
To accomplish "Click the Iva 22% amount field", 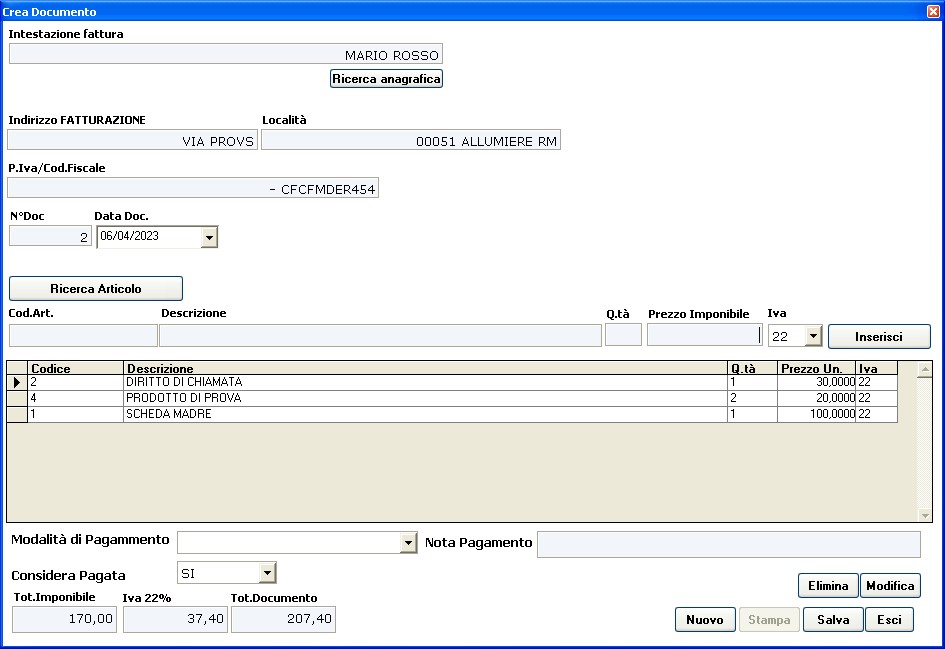I will (x=175, y=619).
